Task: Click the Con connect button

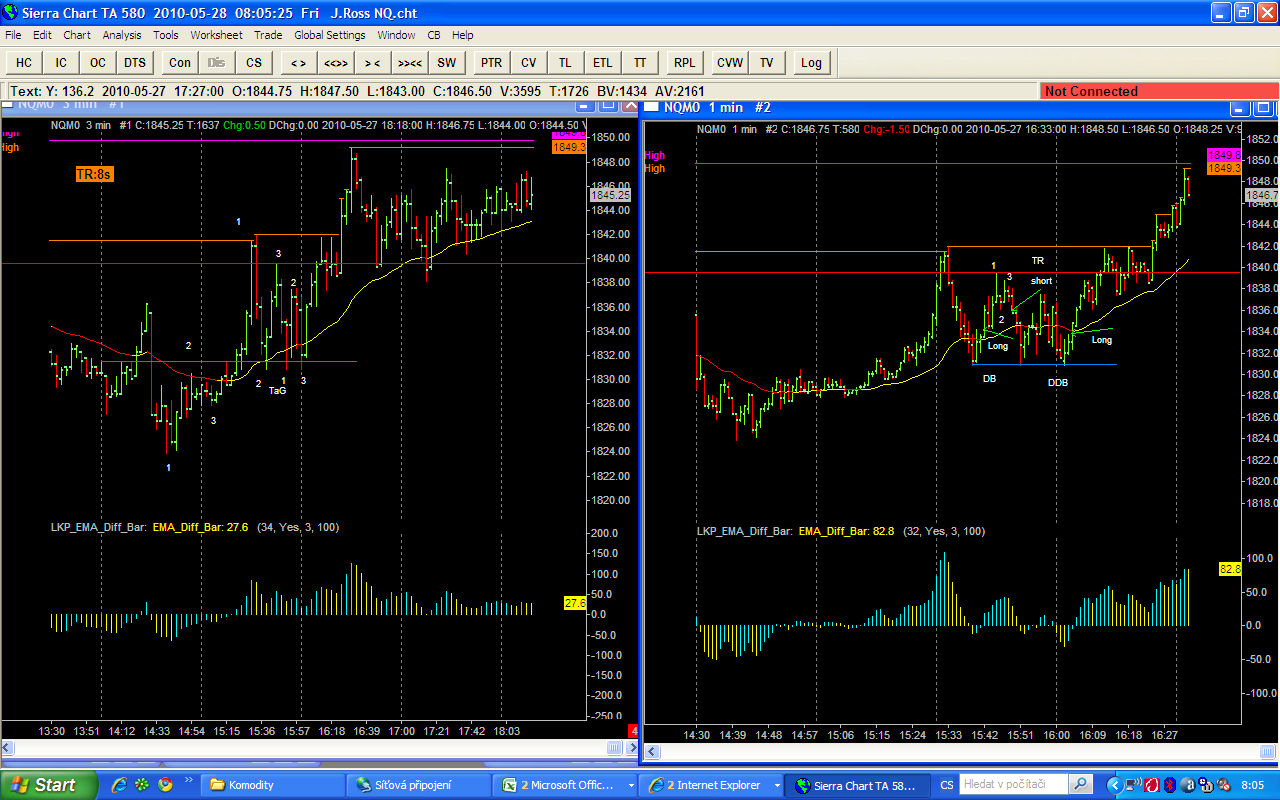Action: pyautogui.click(x=180, y=63)
